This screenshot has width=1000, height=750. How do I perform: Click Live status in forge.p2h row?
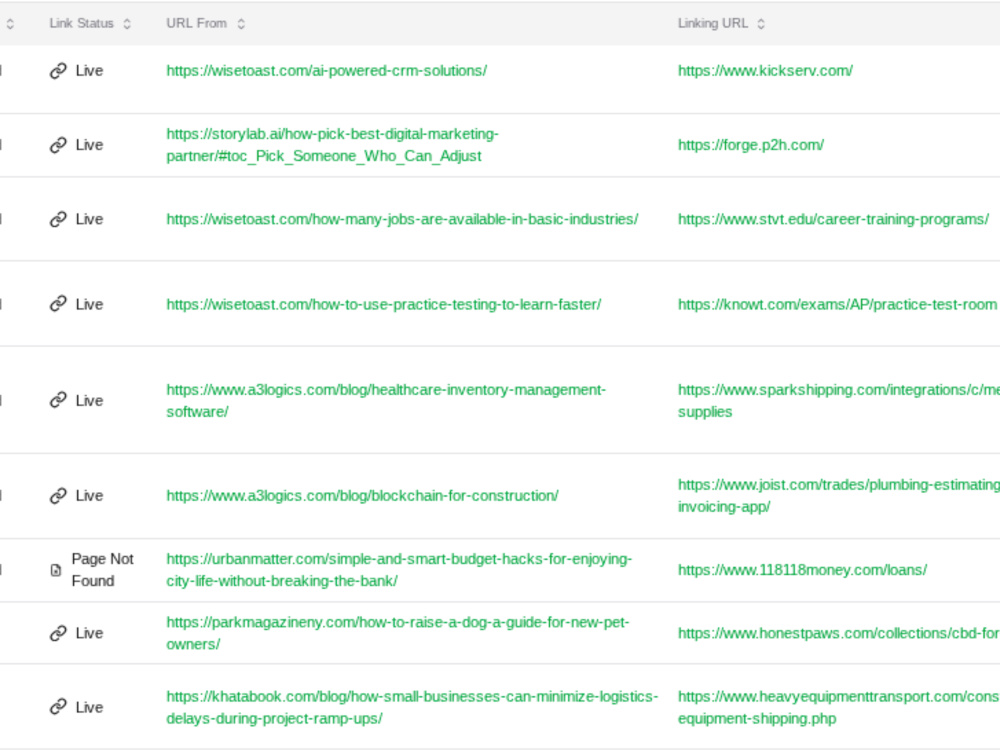click(x=89, y=145)
